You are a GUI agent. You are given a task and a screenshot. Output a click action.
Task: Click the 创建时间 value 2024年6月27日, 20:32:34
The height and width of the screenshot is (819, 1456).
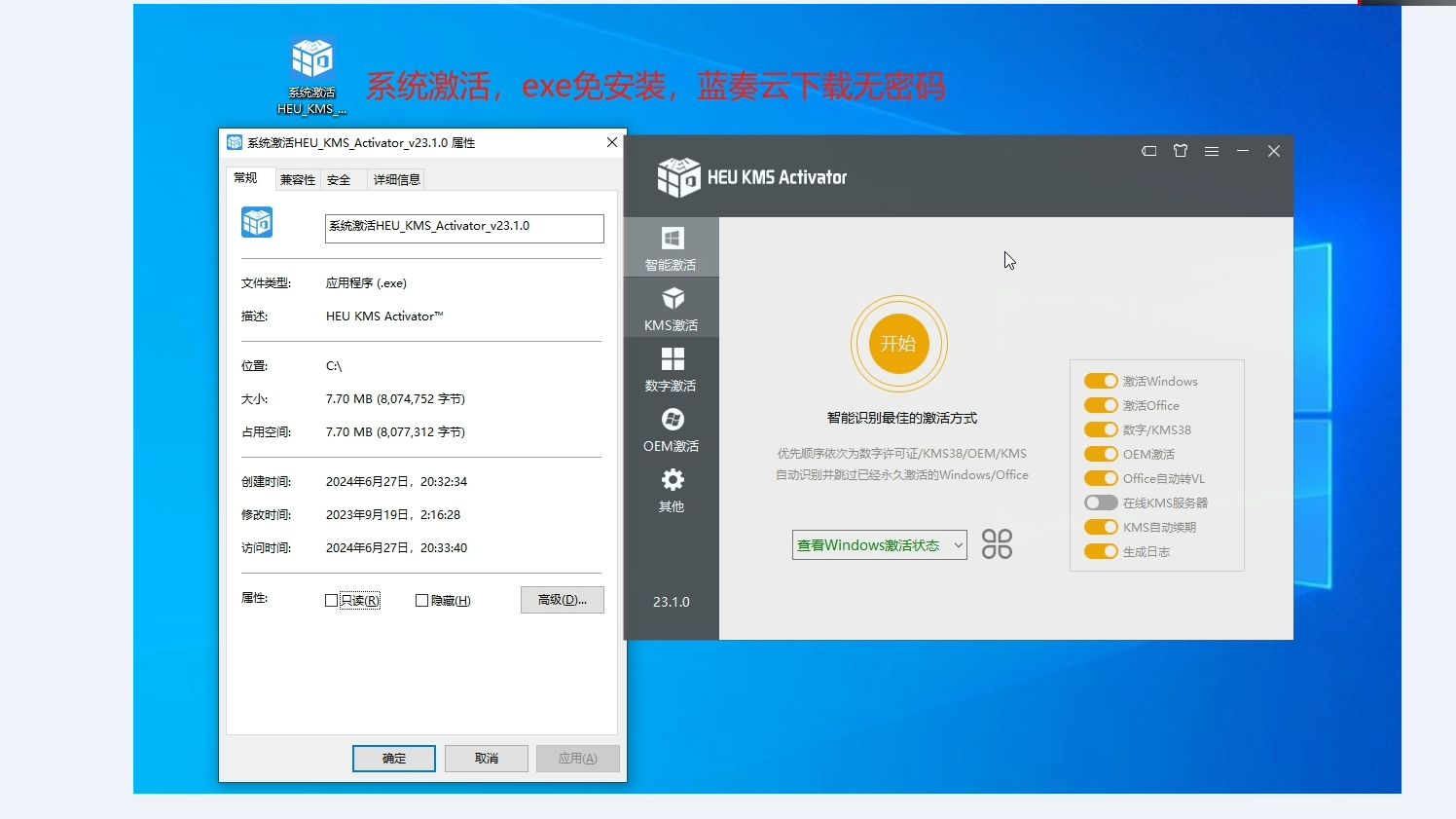coord(396,482)
